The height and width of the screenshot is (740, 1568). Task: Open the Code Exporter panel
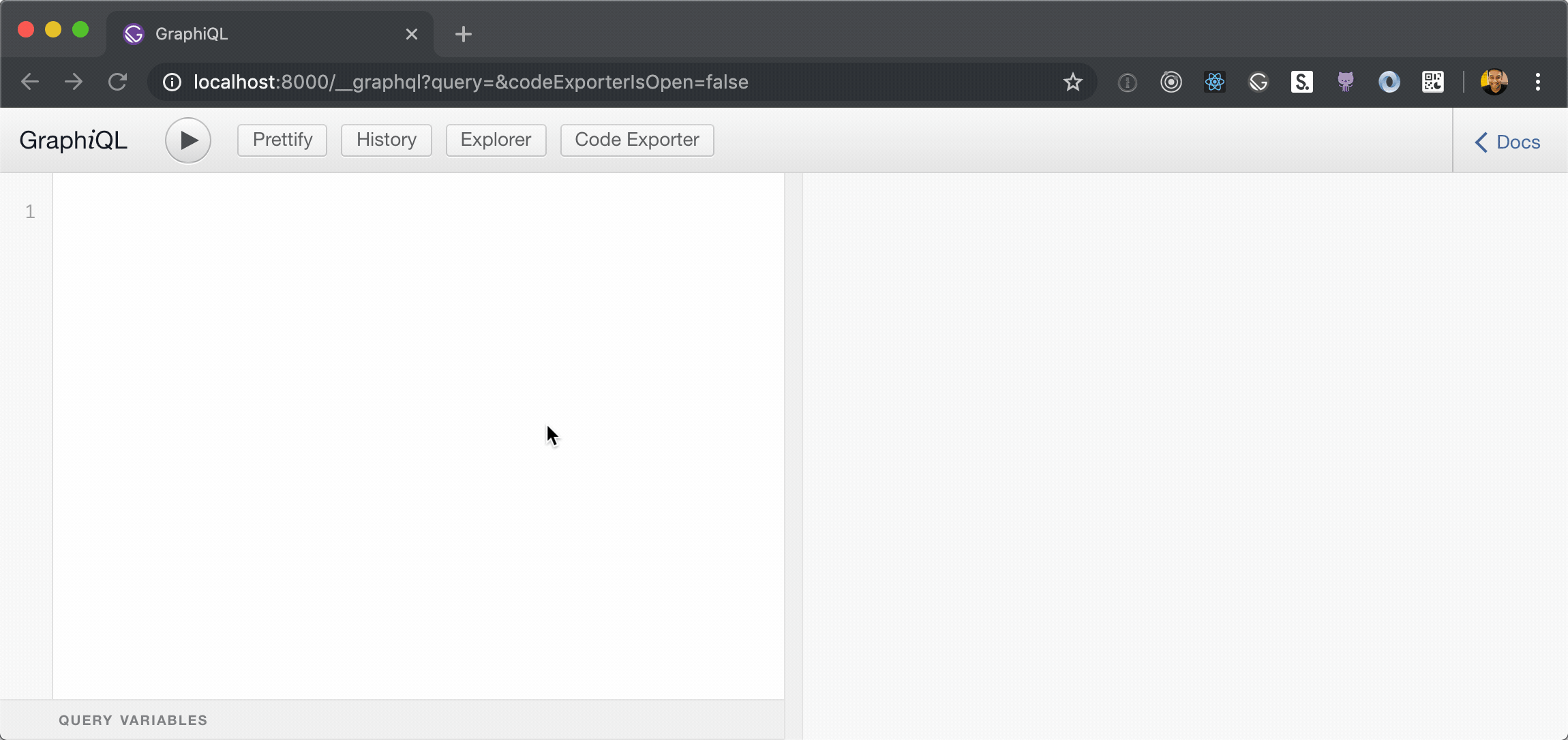coord(637,140)
